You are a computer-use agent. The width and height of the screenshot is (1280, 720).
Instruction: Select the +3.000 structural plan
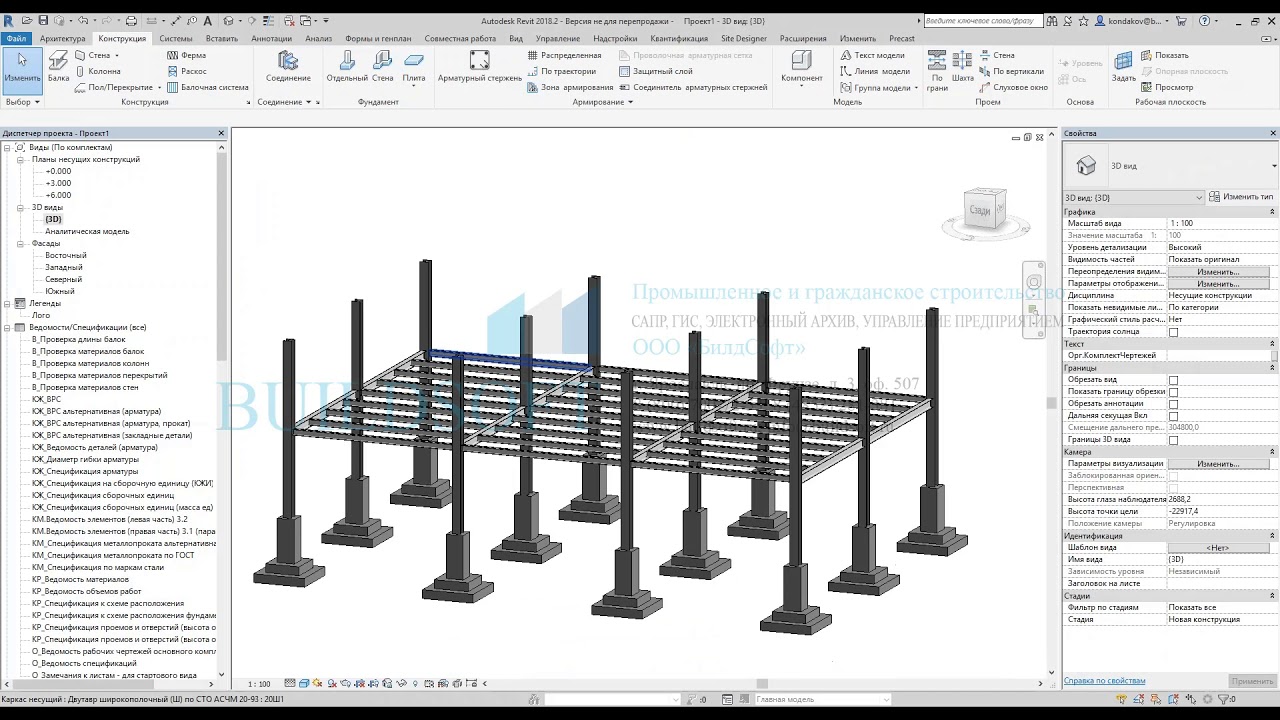click(x=58, y=183)
